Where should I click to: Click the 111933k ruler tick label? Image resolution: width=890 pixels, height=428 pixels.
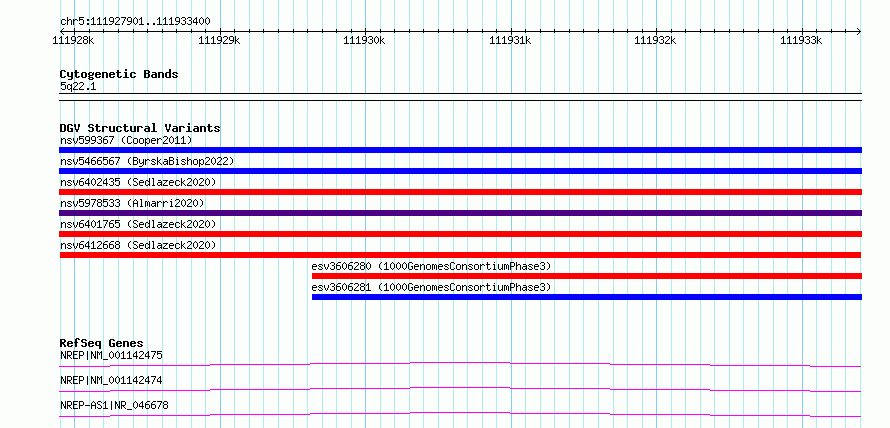801,40
